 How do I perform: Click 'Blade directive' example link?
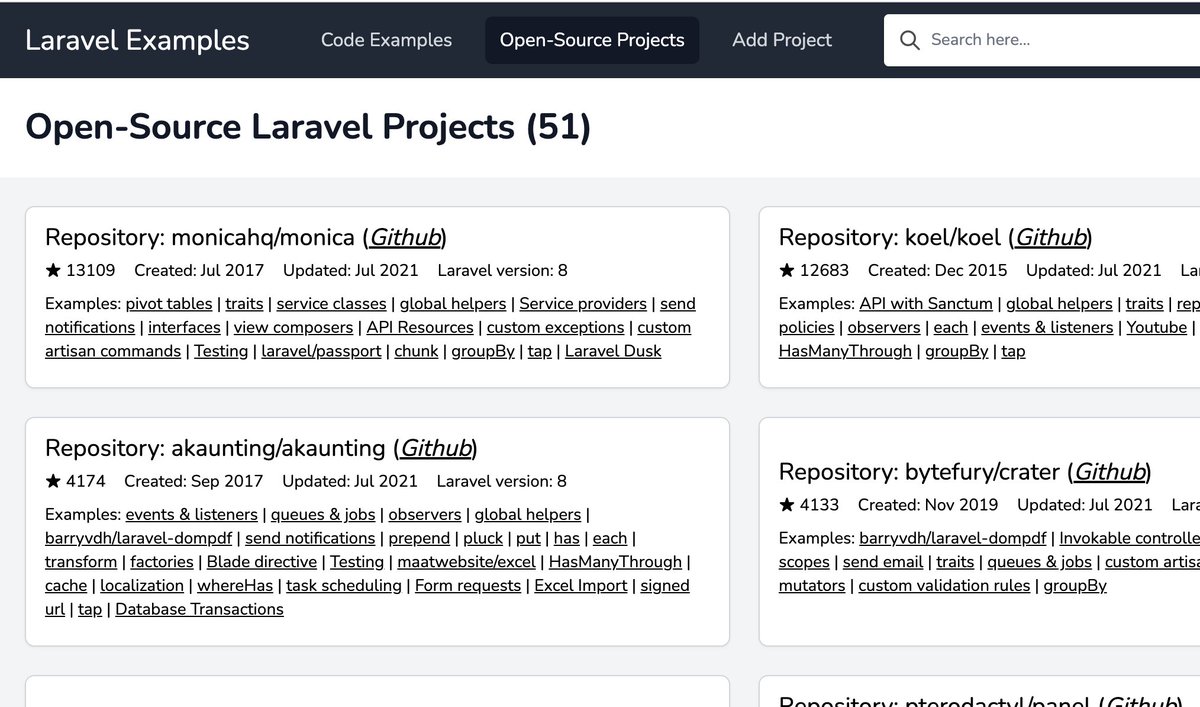pos(262,563)
